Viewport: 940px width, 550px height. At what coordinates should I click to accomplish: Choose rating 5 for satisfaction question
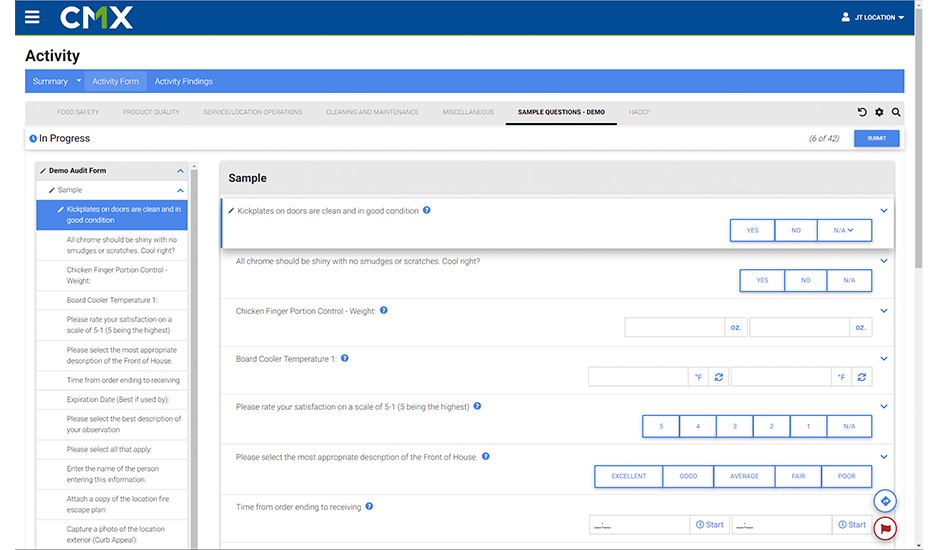[661, 426]
